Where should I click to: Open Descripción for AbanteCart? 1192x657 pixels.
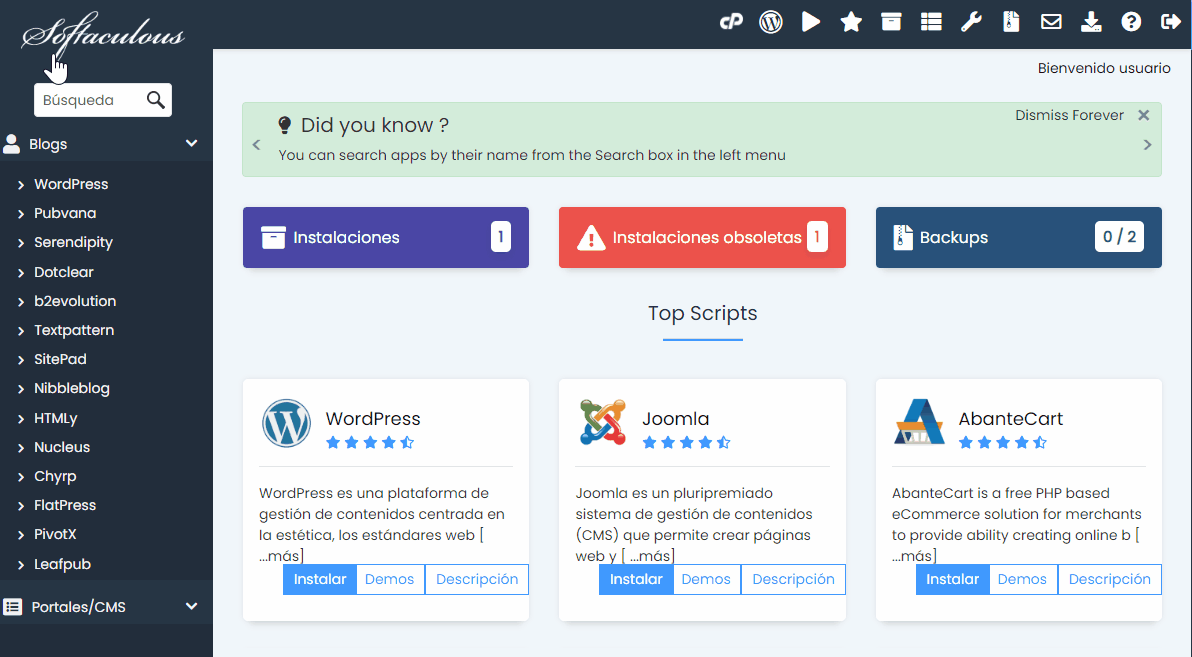pyautogui.click(x=1109, y=579)
